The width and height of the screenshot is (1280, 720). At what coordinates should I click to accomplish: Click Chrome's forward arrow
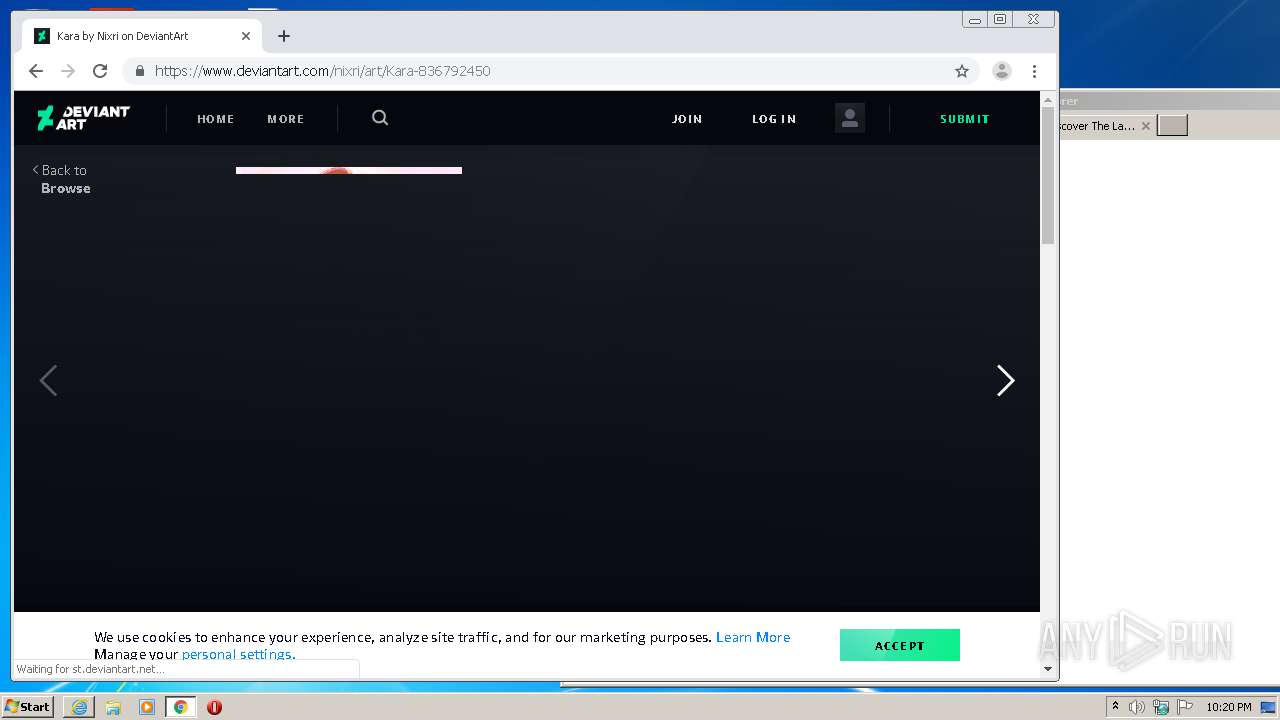tap(68, 71)
